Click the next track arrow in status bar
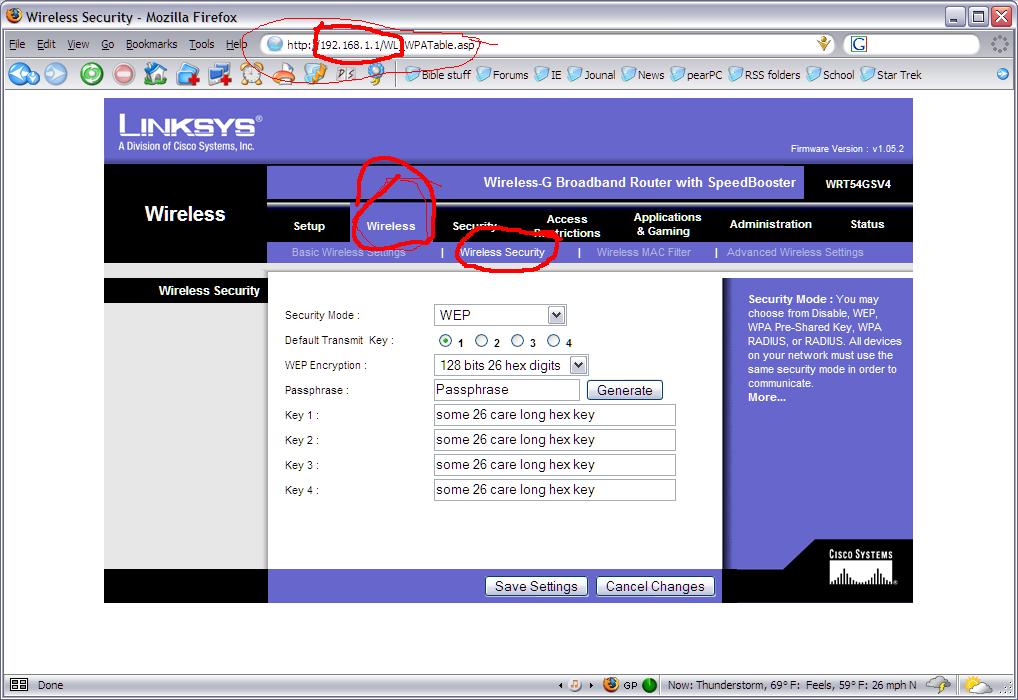Image resolution: width=1018 pixels, height=700 pixels. pos(591,685)
